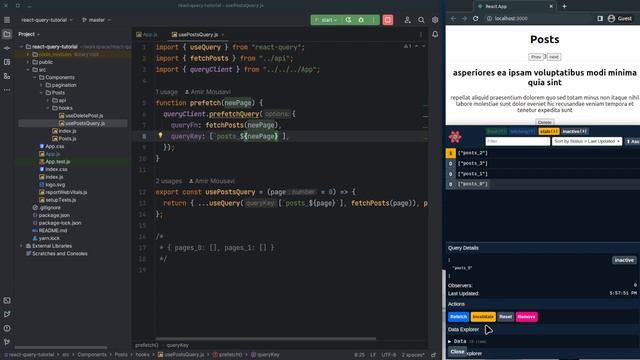
Task: Click the Remove action button
Action: tap(527, 317)
